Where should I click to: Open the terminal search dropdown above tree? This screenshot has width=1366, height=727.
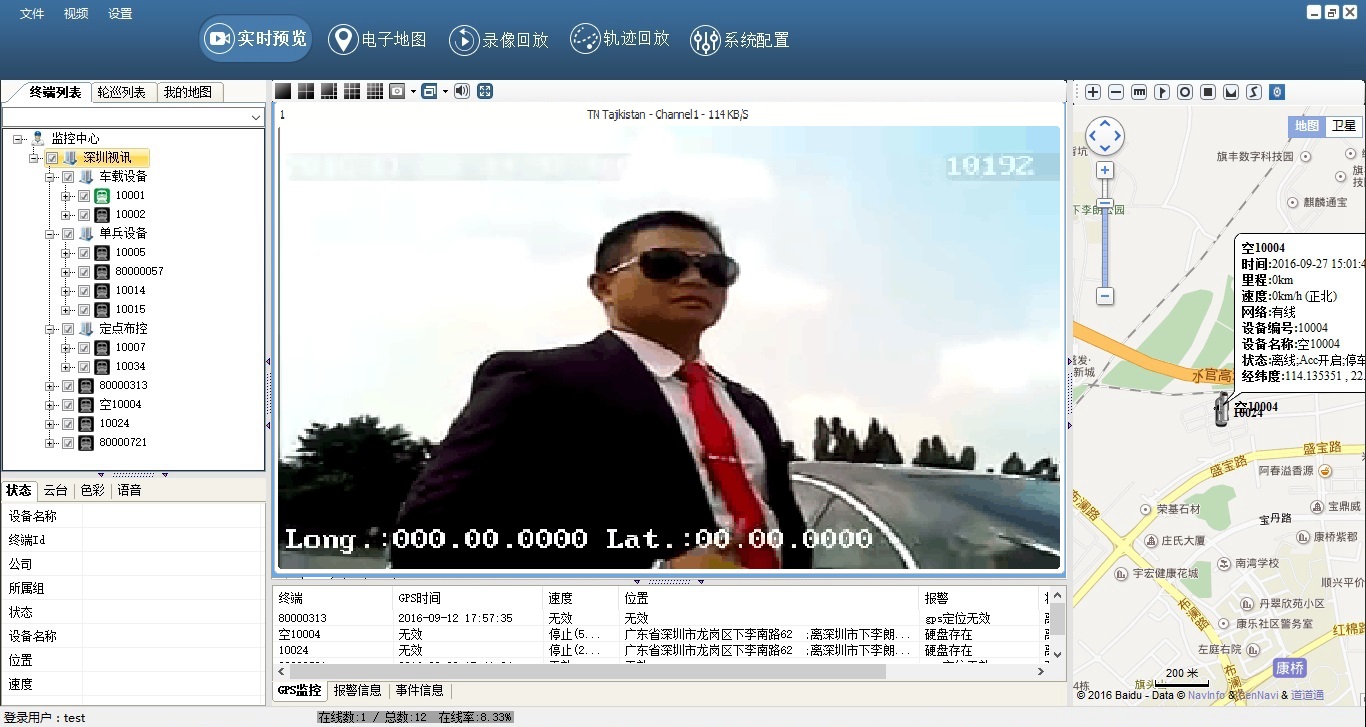click(256, 117)
